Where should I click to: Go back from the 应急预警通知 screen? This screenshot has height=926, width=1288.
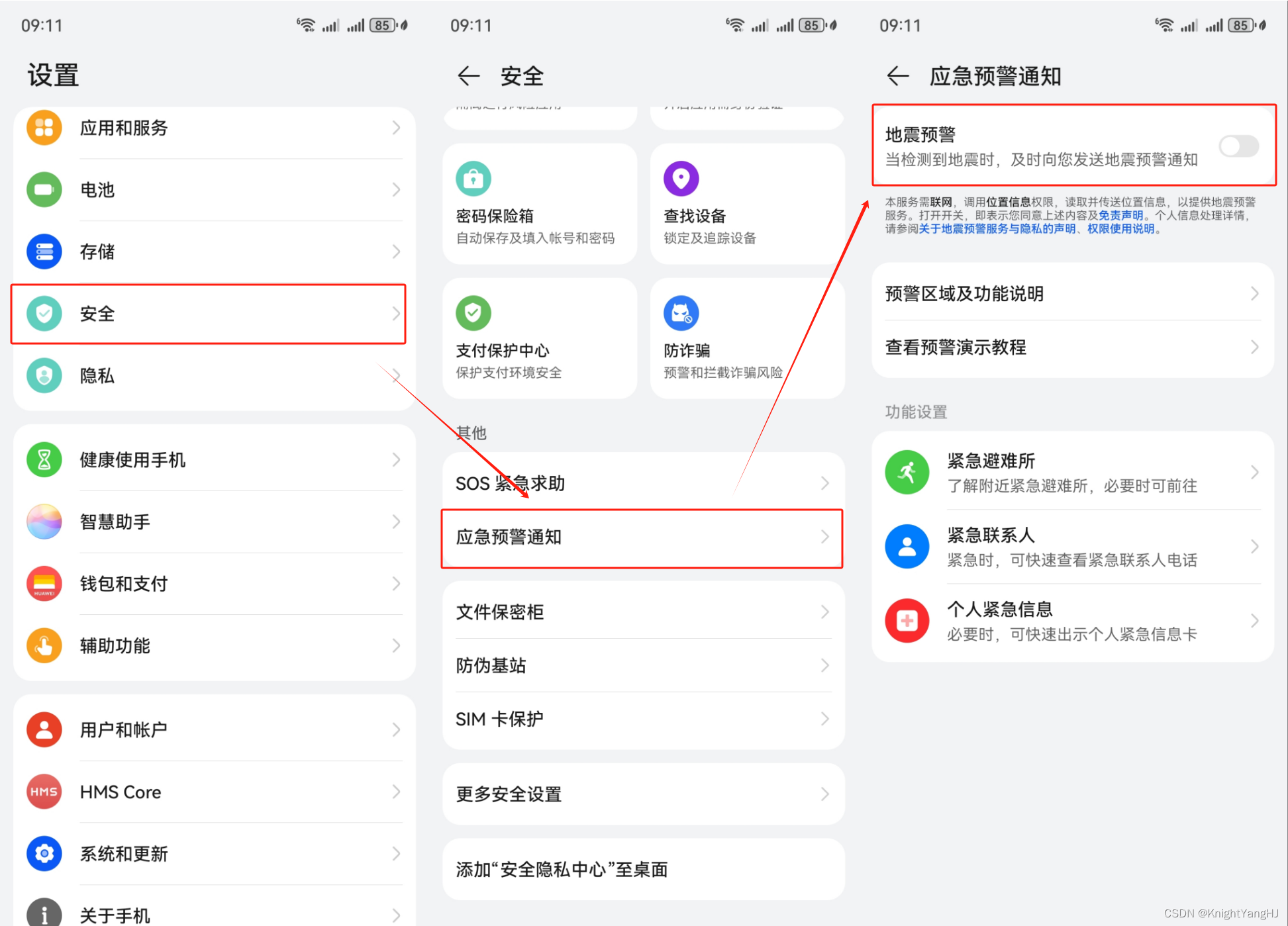[897, 76]
